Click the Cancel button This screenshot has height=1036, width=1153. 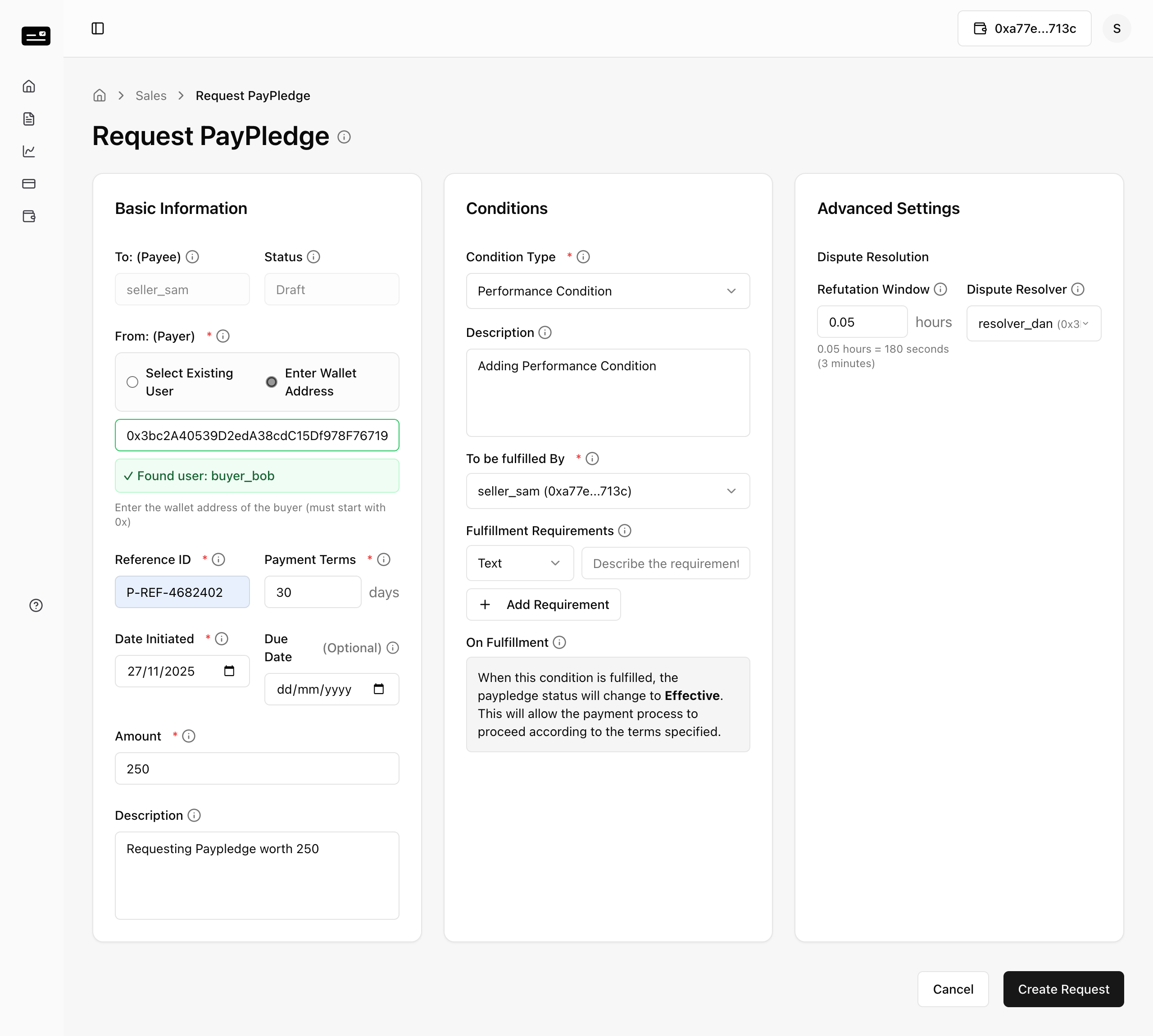[953, 989]
